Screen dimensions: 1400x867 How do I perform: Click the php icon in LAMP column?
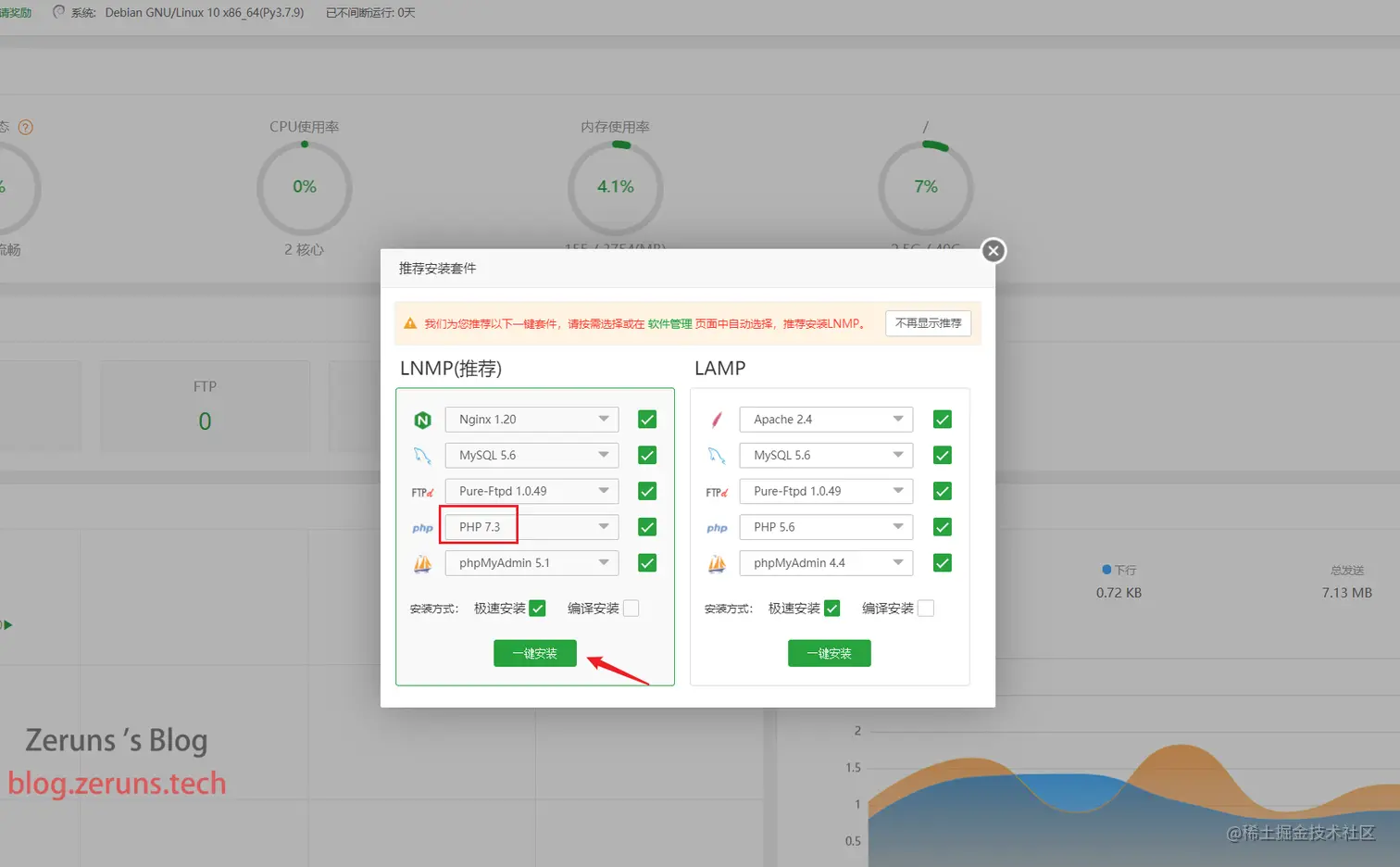717,528
